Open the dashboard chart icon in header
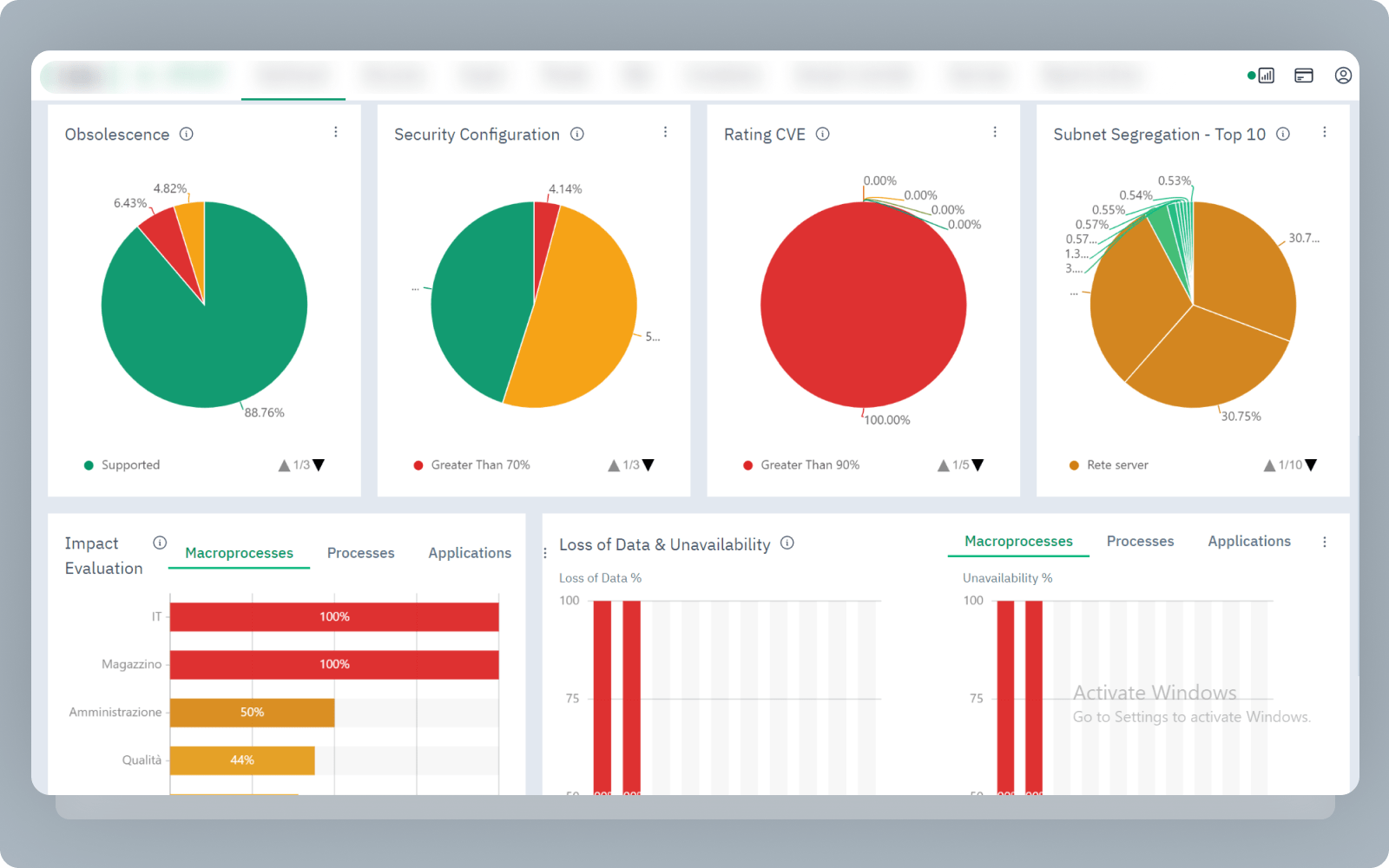 pyautogui.click(x=1267, y=76)
